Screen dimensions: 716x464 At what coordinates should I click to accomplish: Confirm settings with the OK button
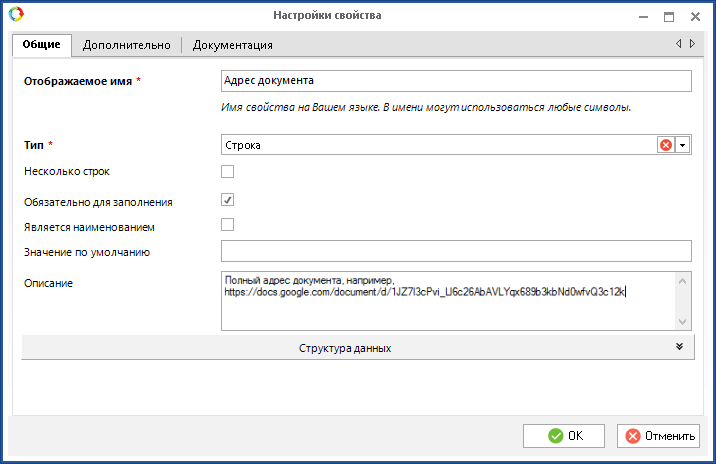coord(564,436)
